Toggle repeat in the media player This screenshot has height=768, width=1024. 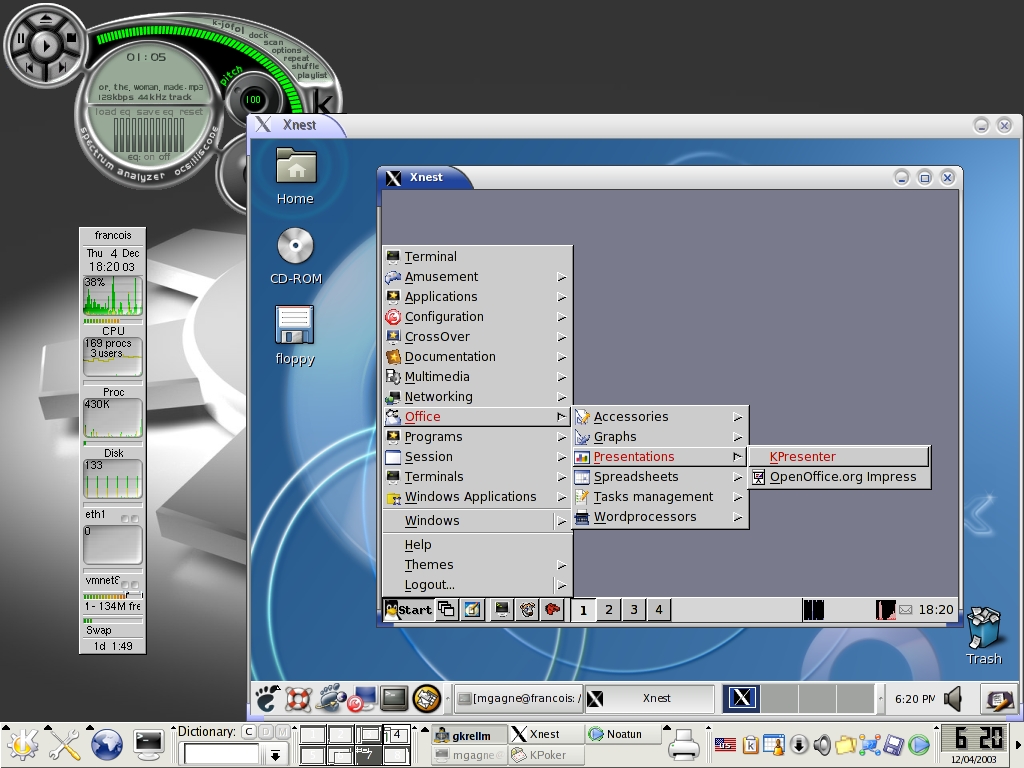pyautogui.click(x=296, y=58)
